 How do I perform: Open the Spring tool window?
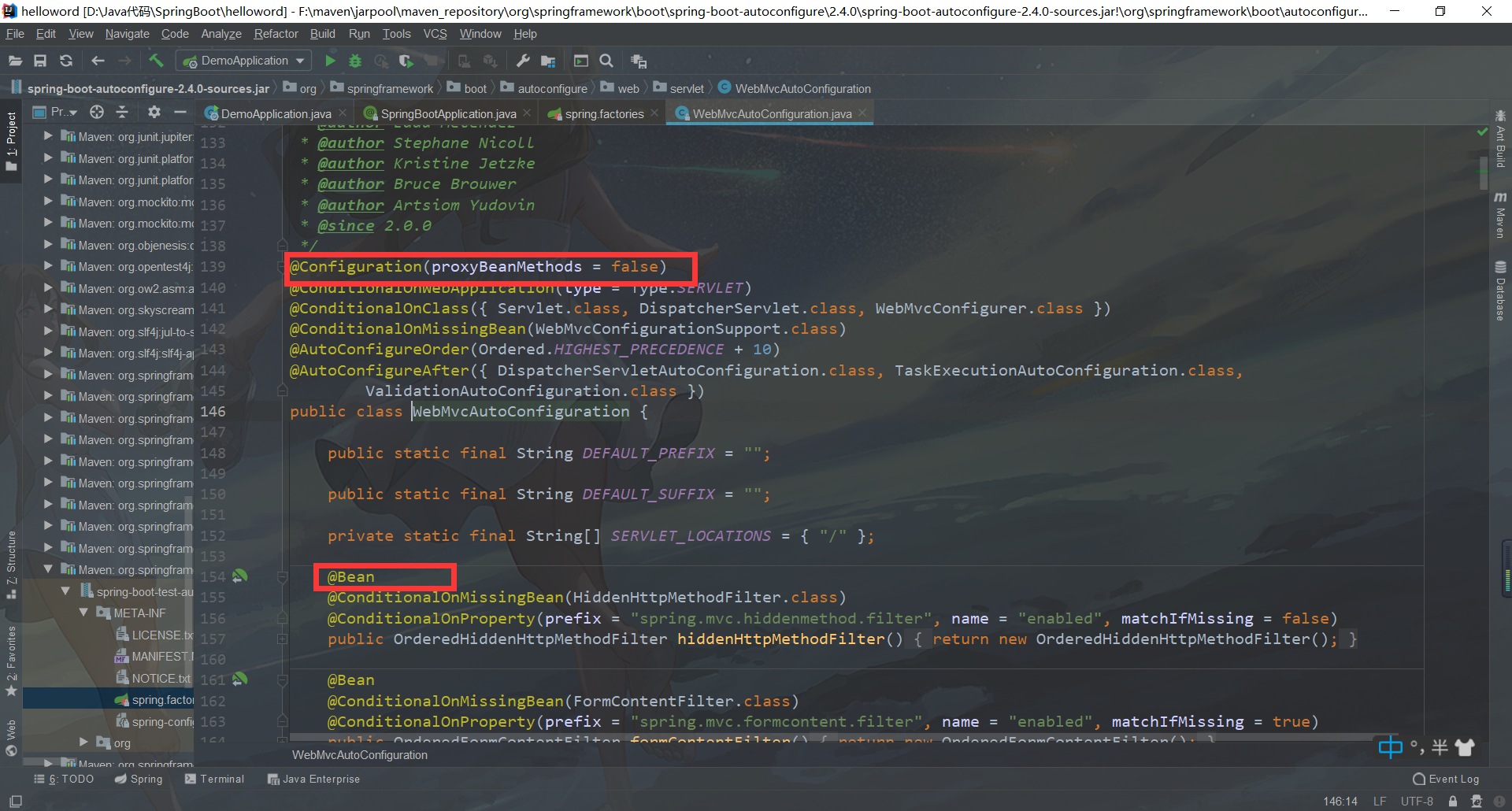[x=139, y=779]
